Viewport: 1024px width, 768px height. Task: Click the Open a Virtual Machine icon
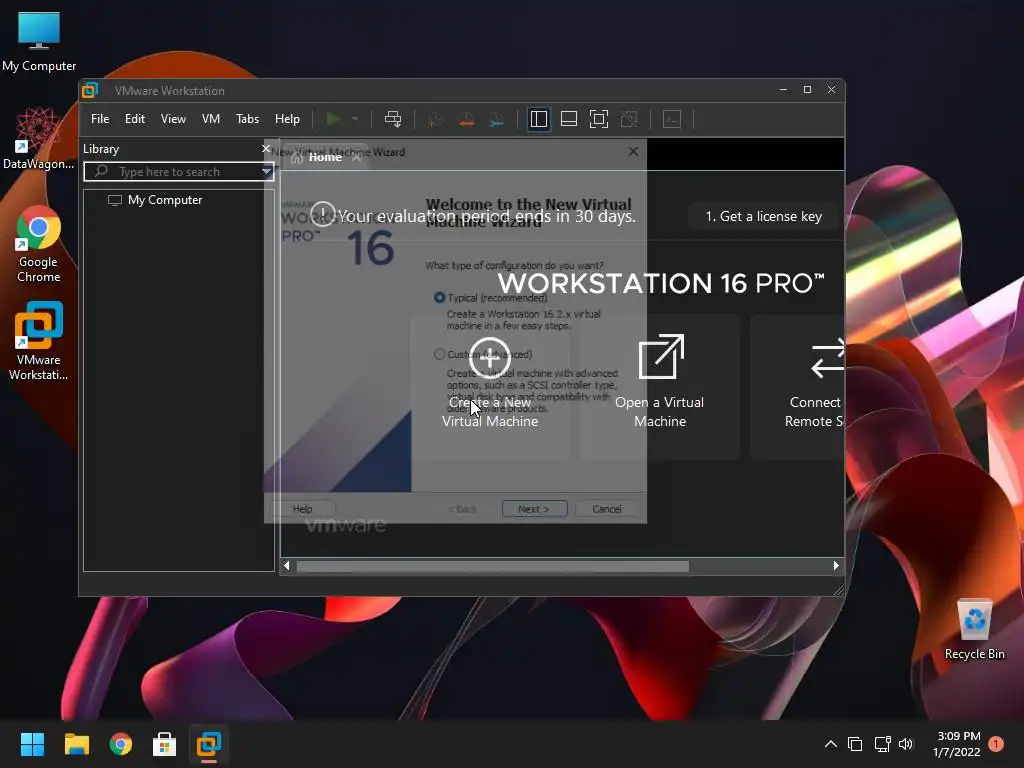click(x=661, y=357)
